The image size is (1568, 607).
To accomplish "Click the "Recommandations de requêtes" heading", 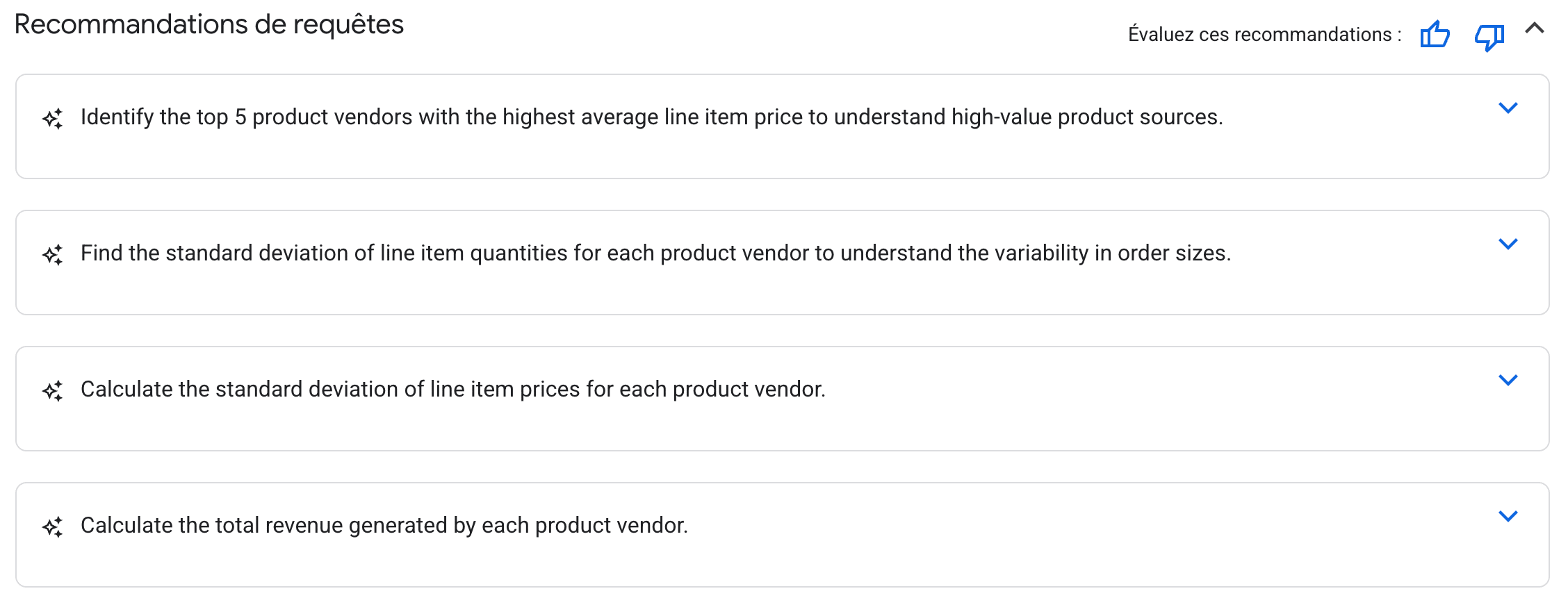I will (209, 25).
